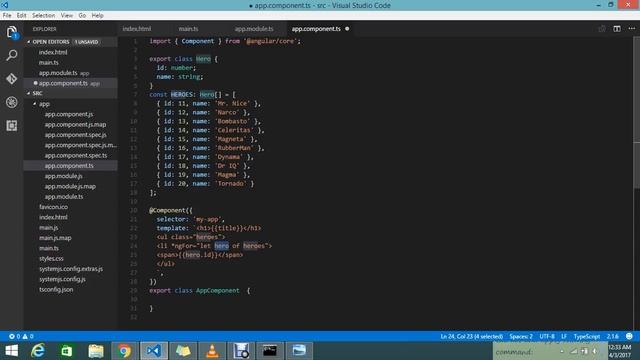
Task: Click the feedback smiley in status bar
Action: click(629, 336)
